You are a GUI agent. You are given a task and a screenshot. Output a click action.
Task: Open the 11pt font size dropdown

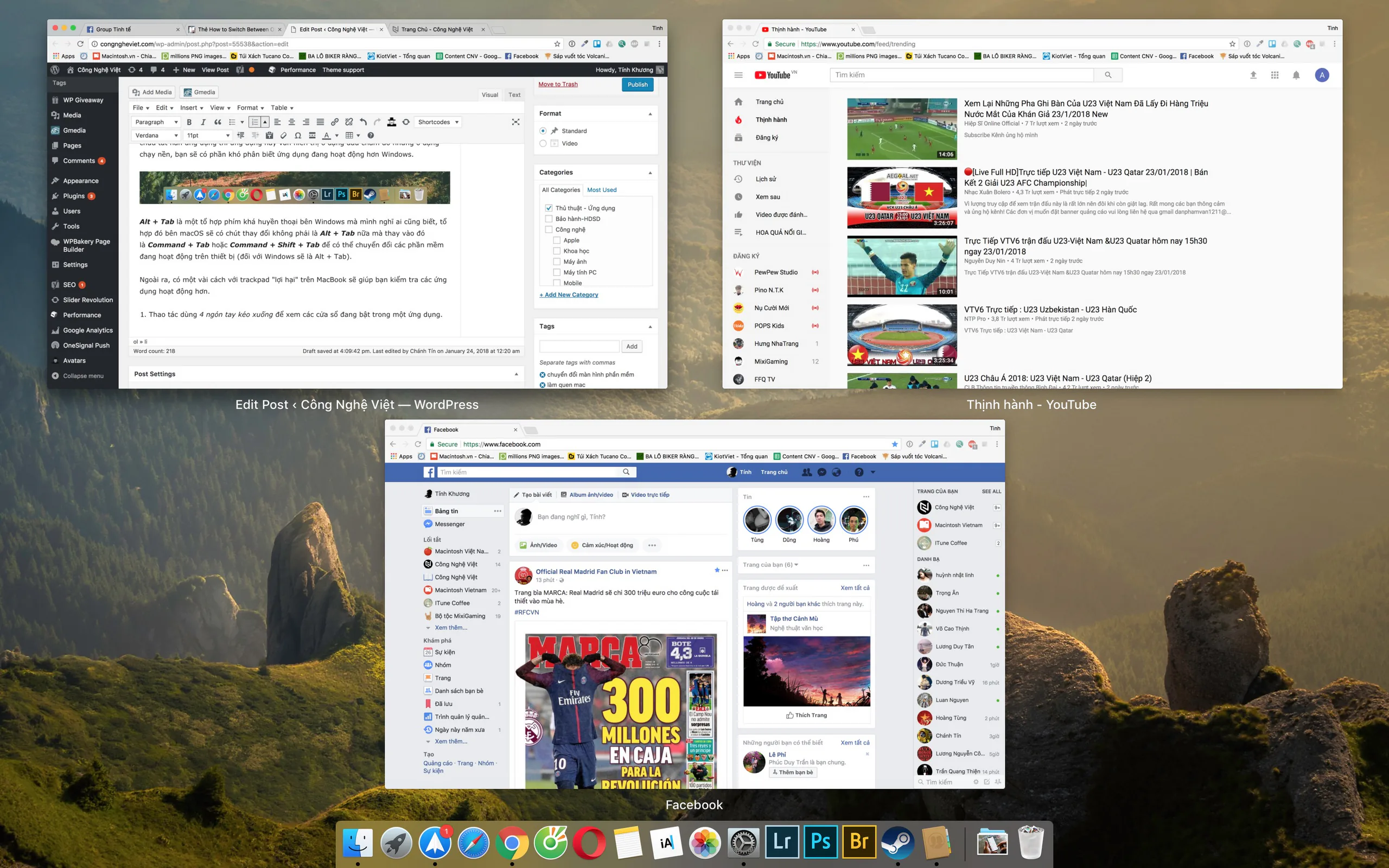208,136
